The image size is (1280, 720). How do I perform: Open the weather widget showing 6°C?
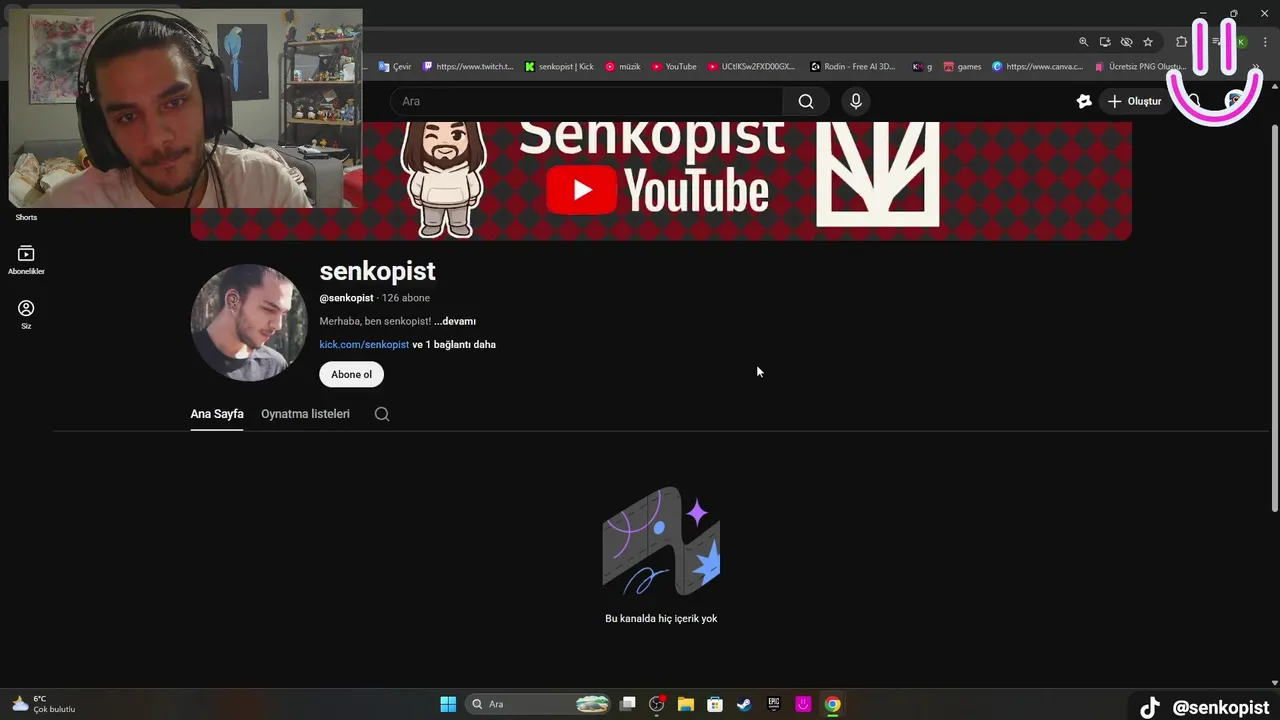tap(43, 704)
